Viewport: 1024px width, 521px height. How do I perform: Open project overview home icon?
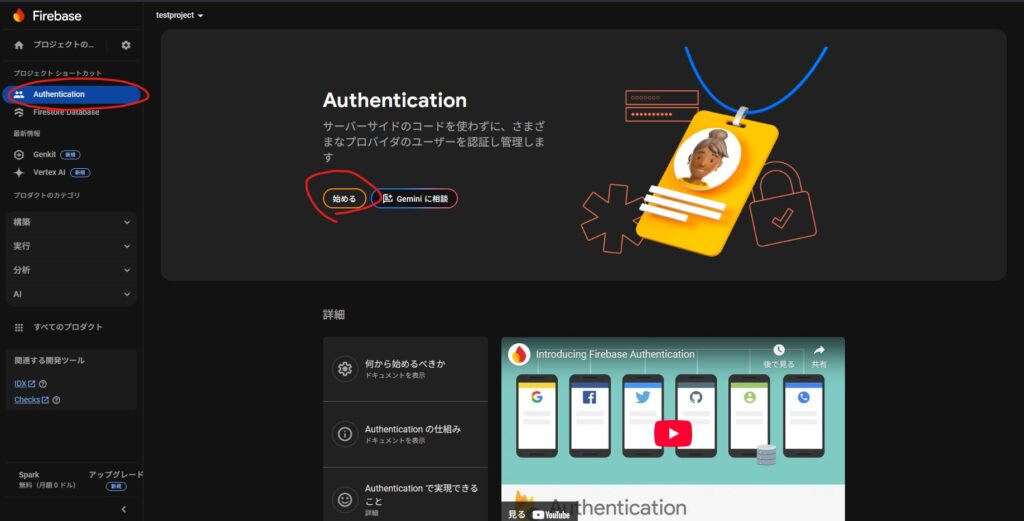[19, 45]
